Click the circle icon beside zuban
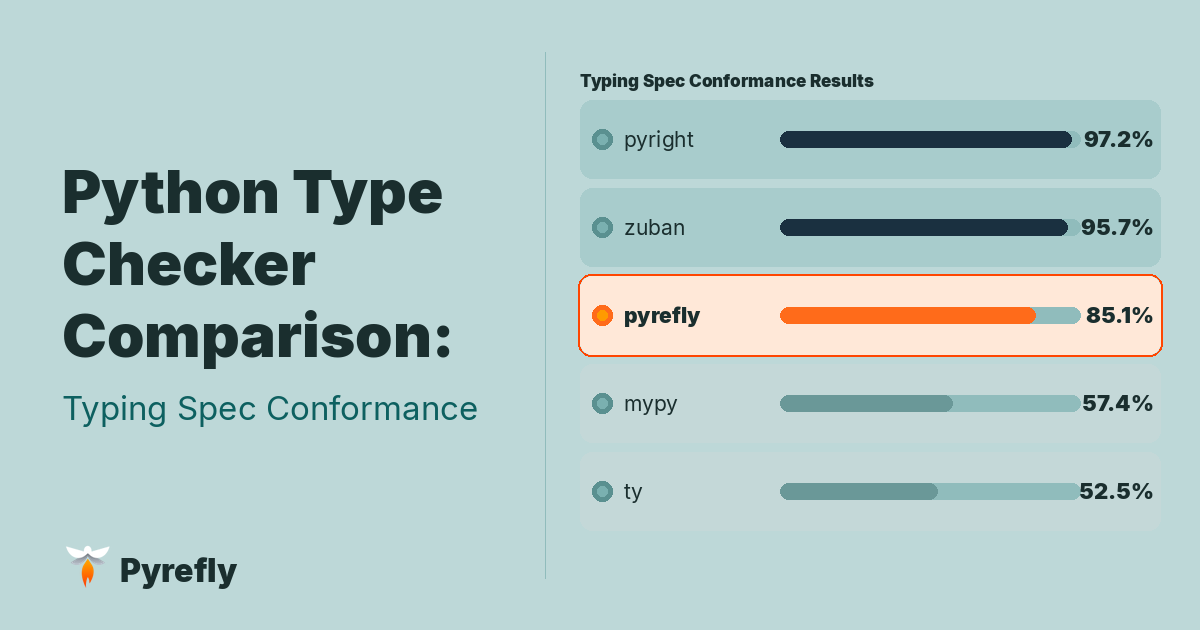Screen dimensions: 1200x630 [602, 228]
